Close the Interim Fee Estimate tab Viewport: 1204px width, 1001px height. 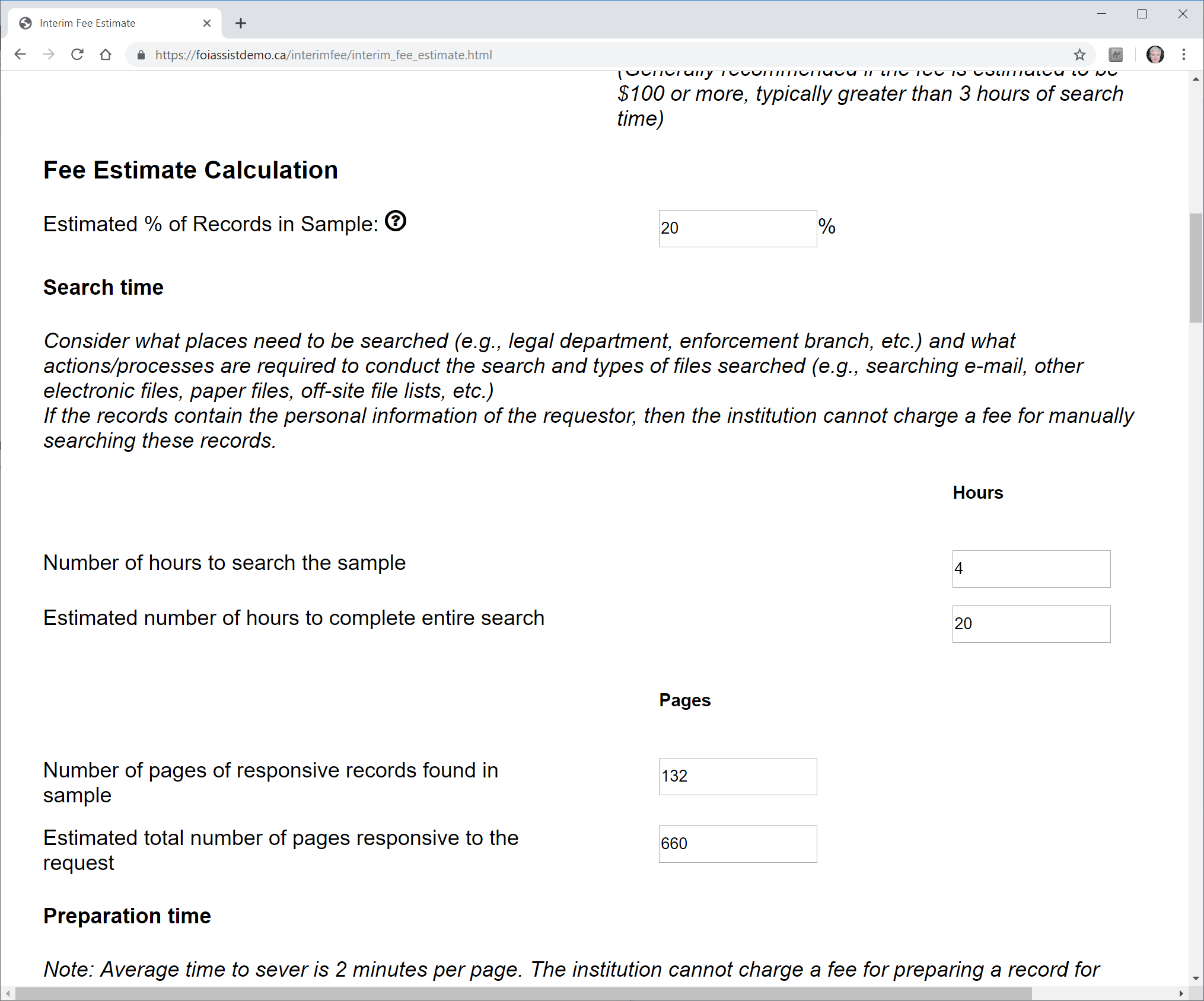207,23
